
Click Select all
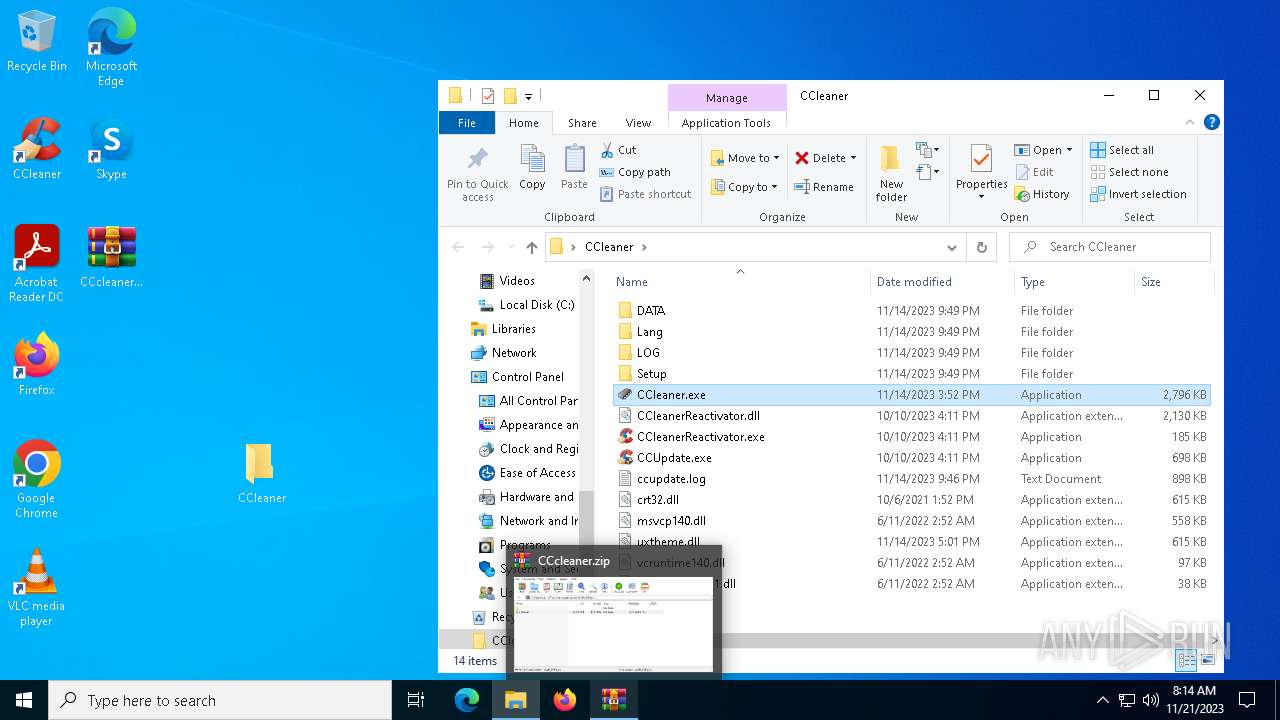pos(1122,150)
